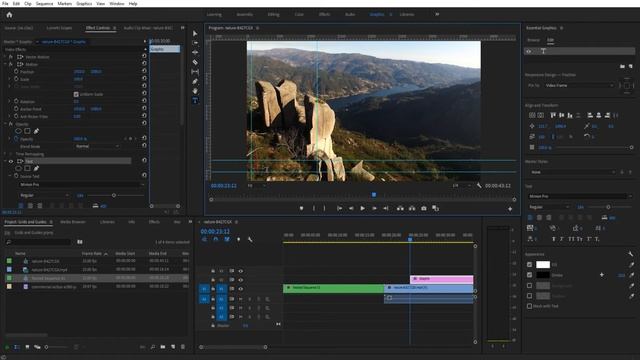Screen dimensions: 640x360
Task: Click Mark In button in Program monitor
Action: coord(313,209)
